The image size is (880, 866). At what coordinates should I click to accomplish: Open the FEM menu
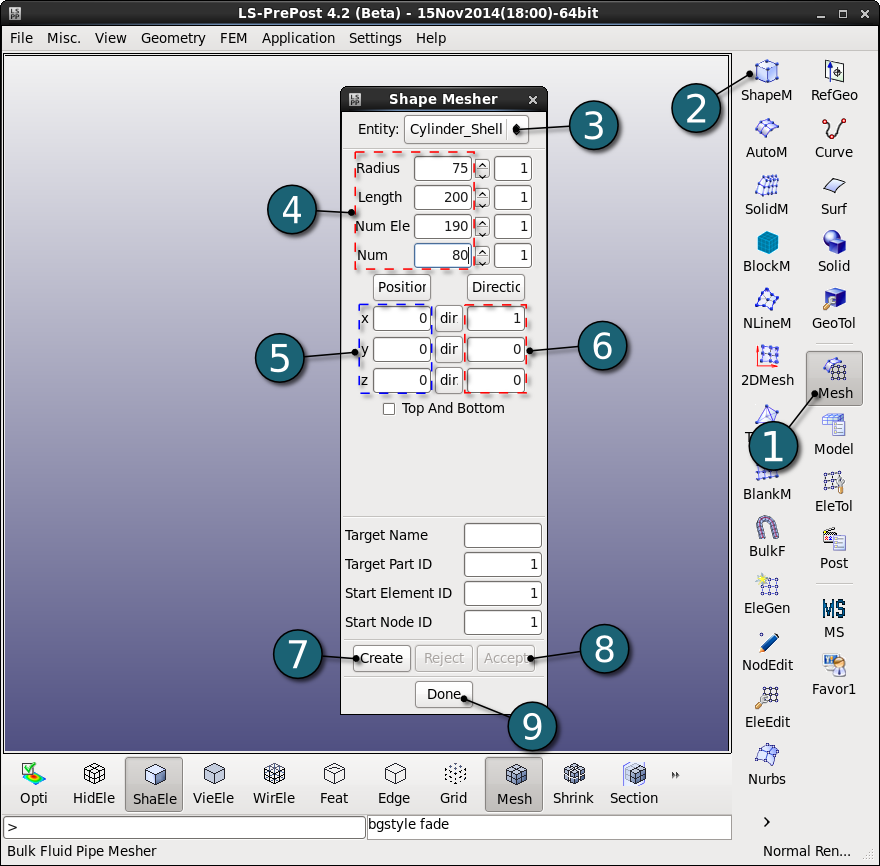point(233,38)
